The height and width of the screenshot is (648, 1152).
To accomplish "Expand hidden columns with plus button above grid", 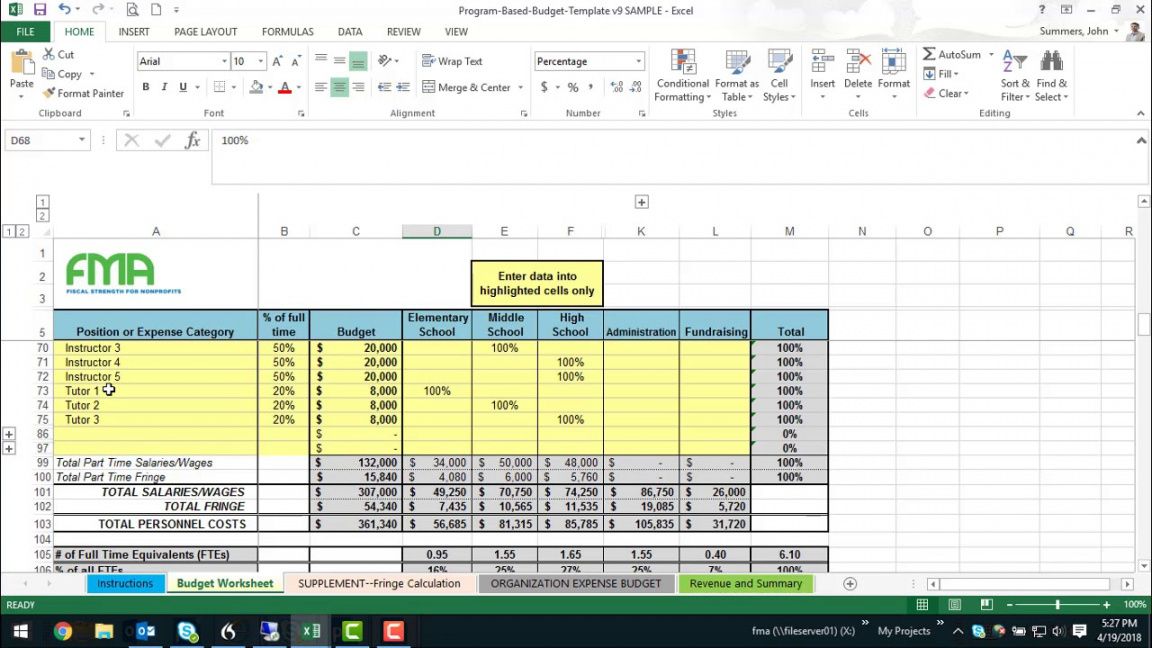I will tap(641, 202).
